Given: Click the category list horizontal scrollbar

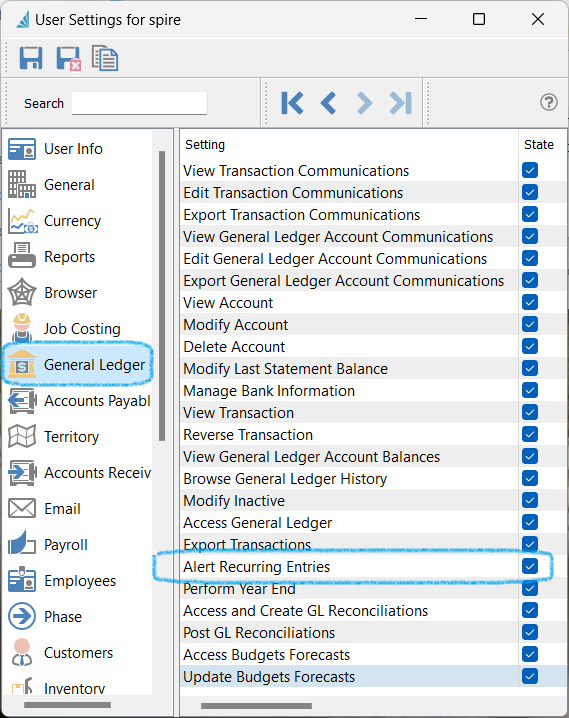Looking at the screenshot, I should (x=67, y=705).
